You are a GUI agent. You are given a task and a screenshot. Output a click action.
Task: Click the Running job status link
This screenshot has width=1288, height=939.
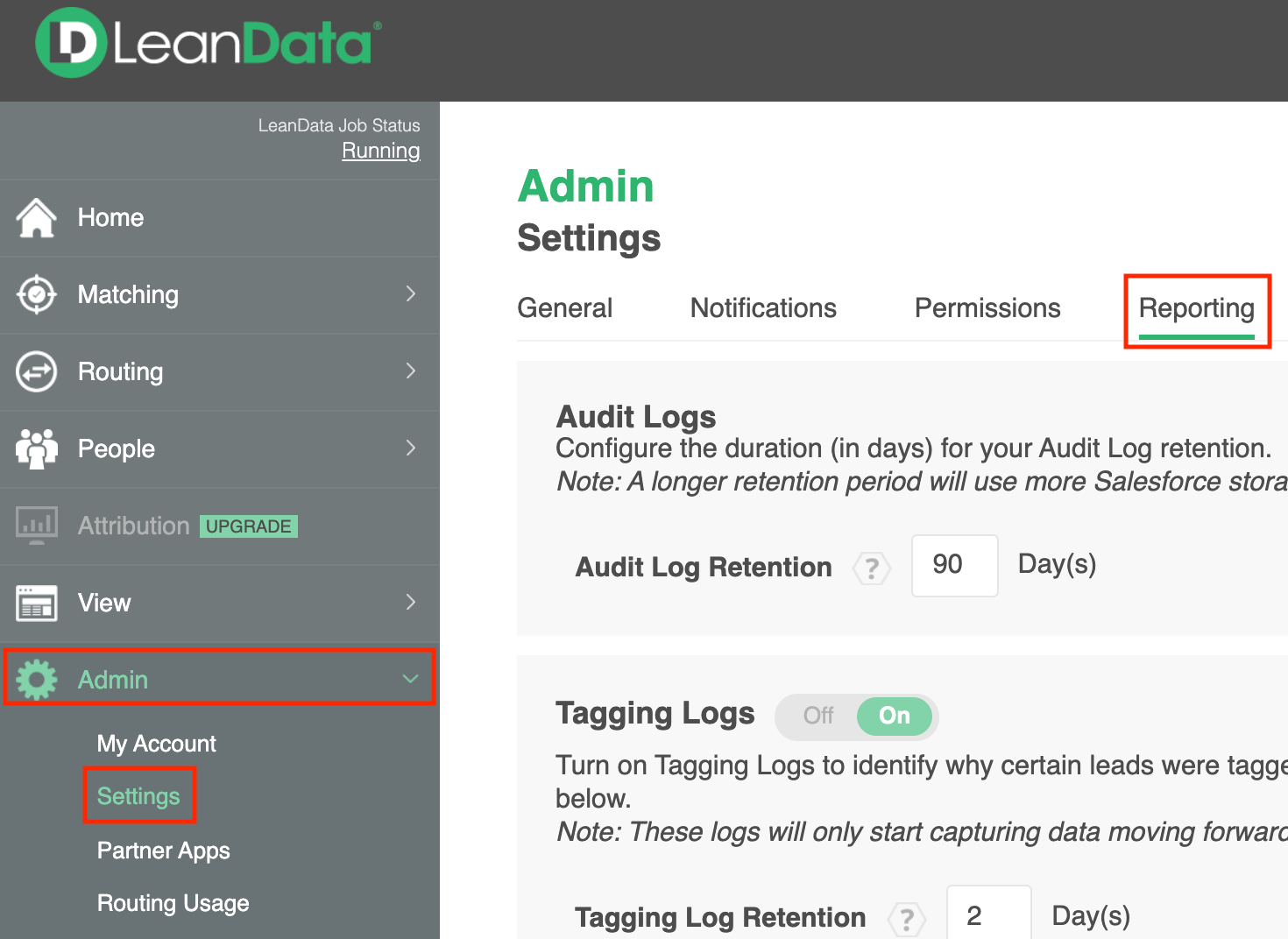(381, 151)
